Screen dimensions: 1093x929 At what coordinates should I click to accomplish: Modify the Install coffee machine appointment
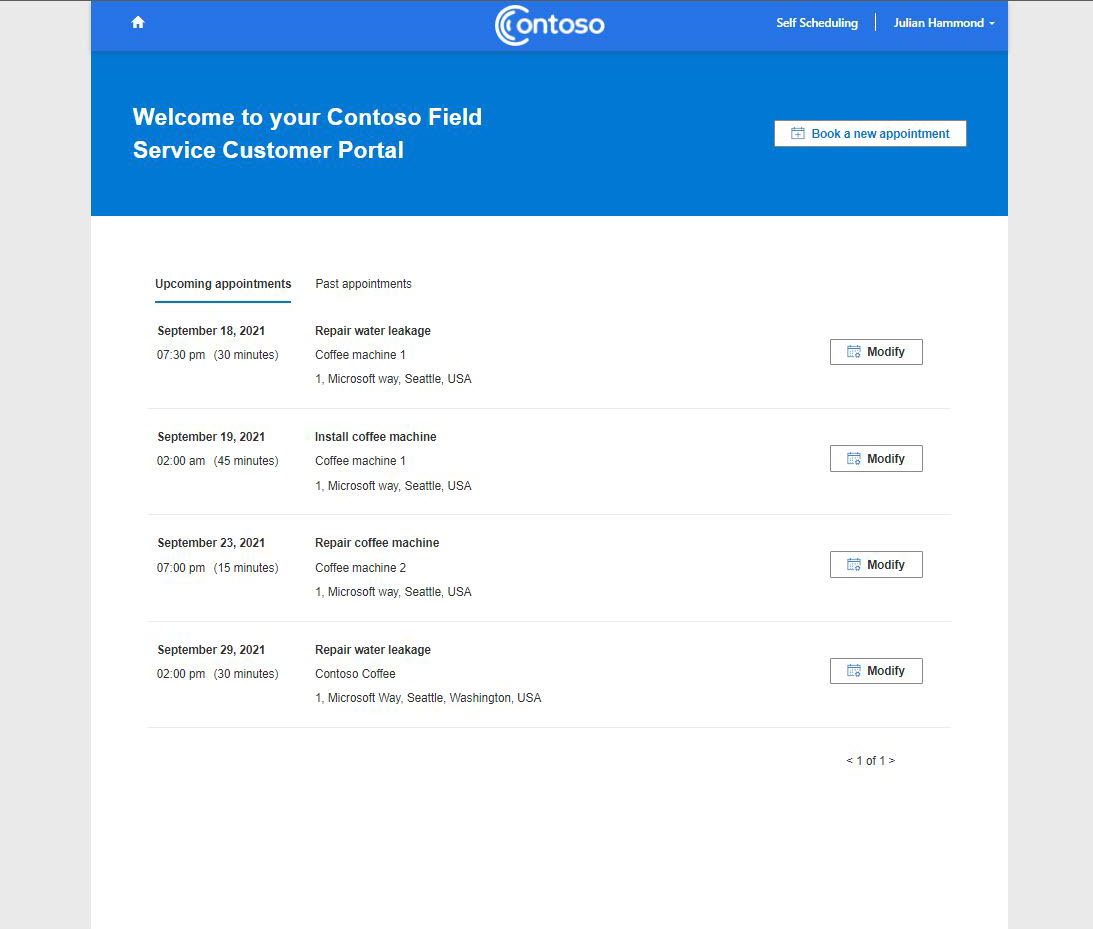pyautogui.click(x=876, y=459)
